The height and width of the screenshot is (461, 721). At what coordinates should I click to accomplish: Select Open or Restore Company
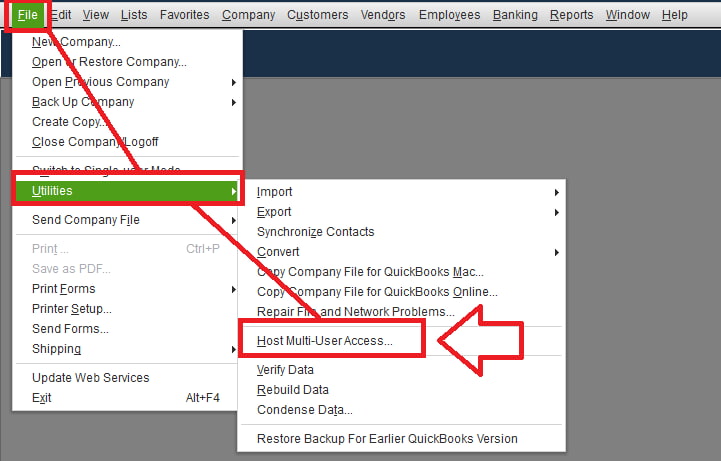[x=127, y=62]
